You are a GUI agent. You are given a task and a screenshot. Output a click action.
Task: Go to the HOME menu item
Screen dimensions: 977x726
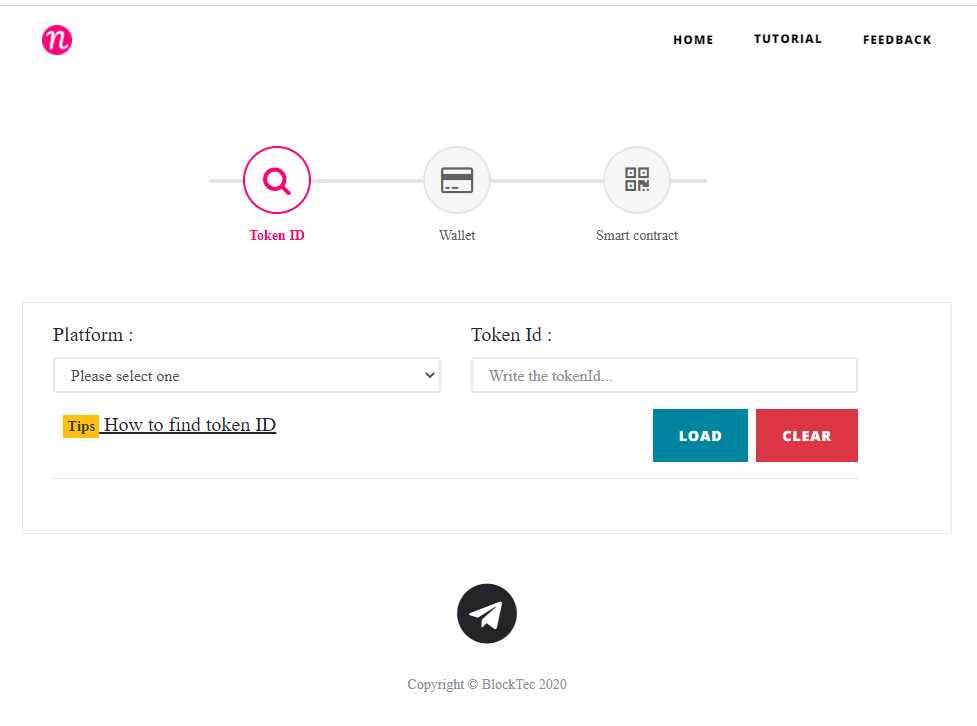693,40
